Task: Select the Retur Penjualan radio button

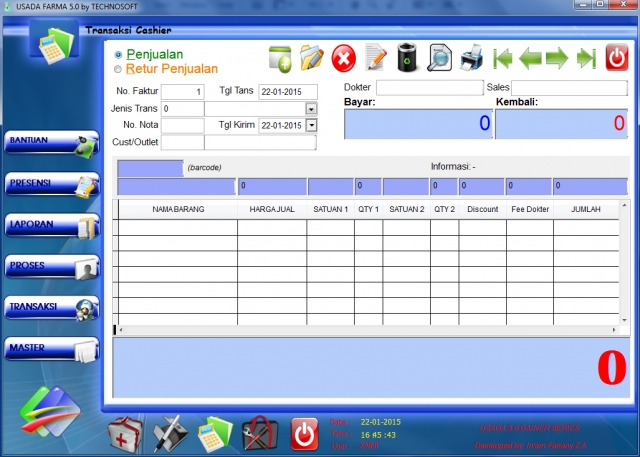Action: (x=119, y=70)
